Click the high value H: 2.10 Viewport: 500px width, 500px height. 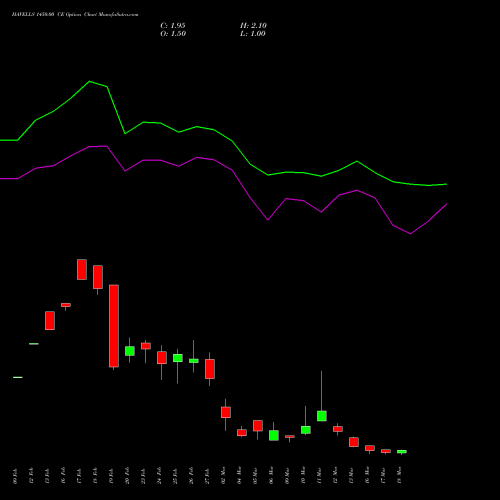pyautogui.click(x=253, y=26)
